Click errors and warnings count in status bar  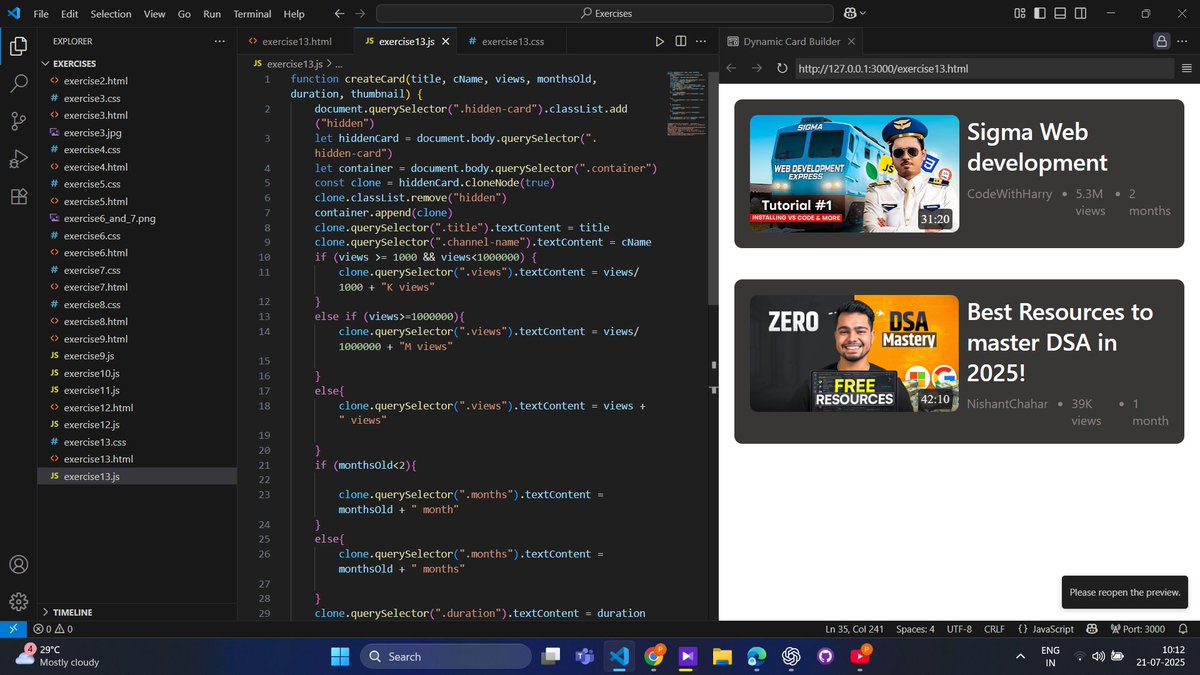53,629
